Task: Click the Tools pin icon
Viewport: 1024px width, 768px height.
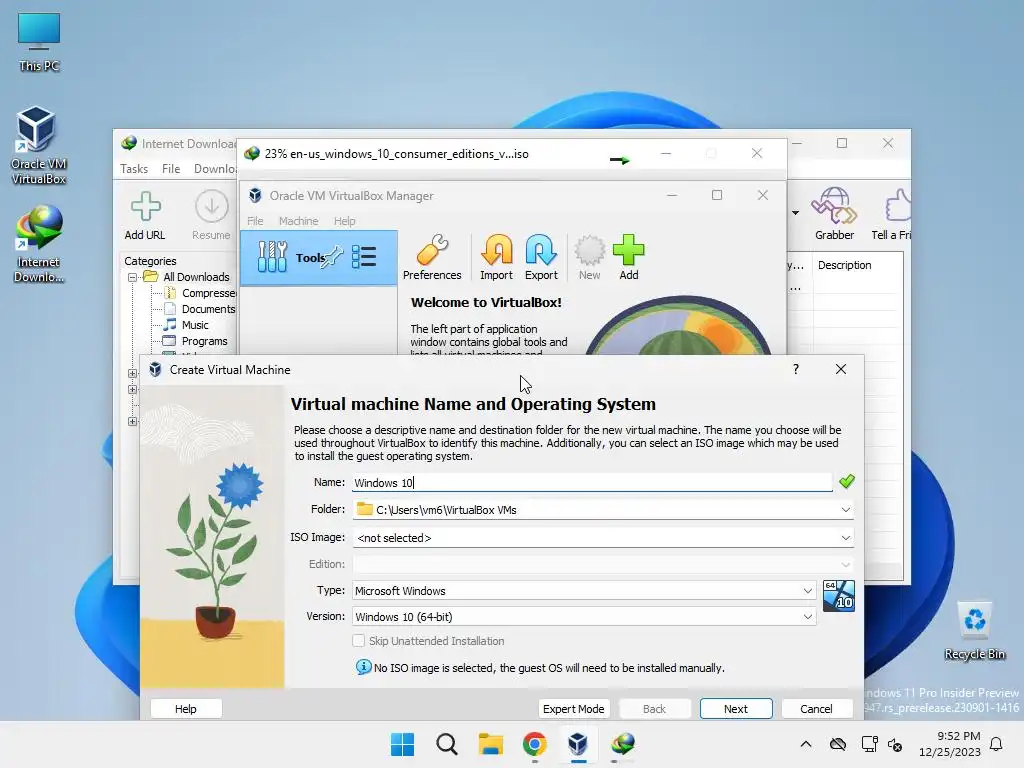Action: 333,256
